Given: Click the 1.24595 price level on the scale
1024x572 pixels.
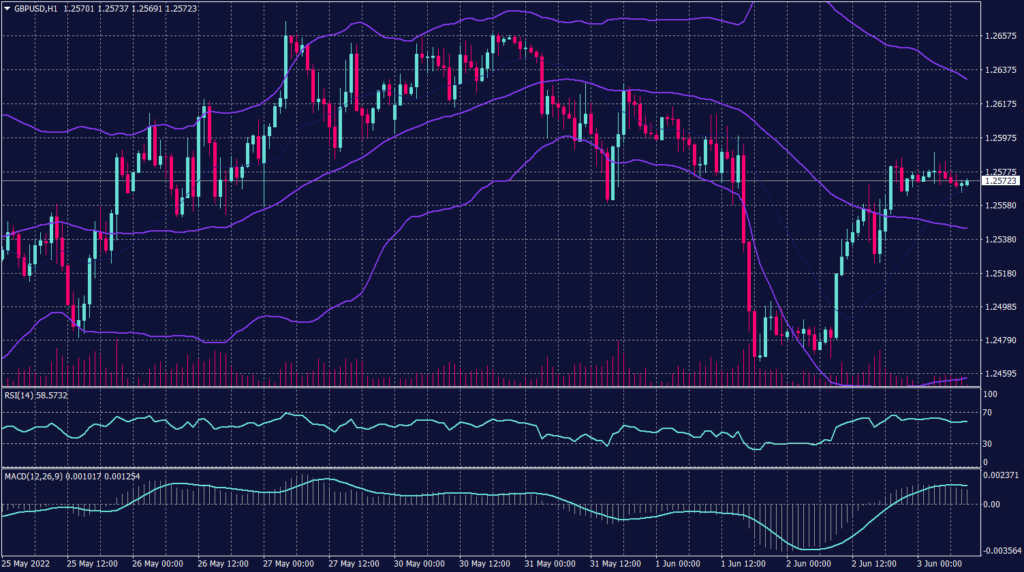Looking at the screenshot, I should click(x=1000, y=375).
